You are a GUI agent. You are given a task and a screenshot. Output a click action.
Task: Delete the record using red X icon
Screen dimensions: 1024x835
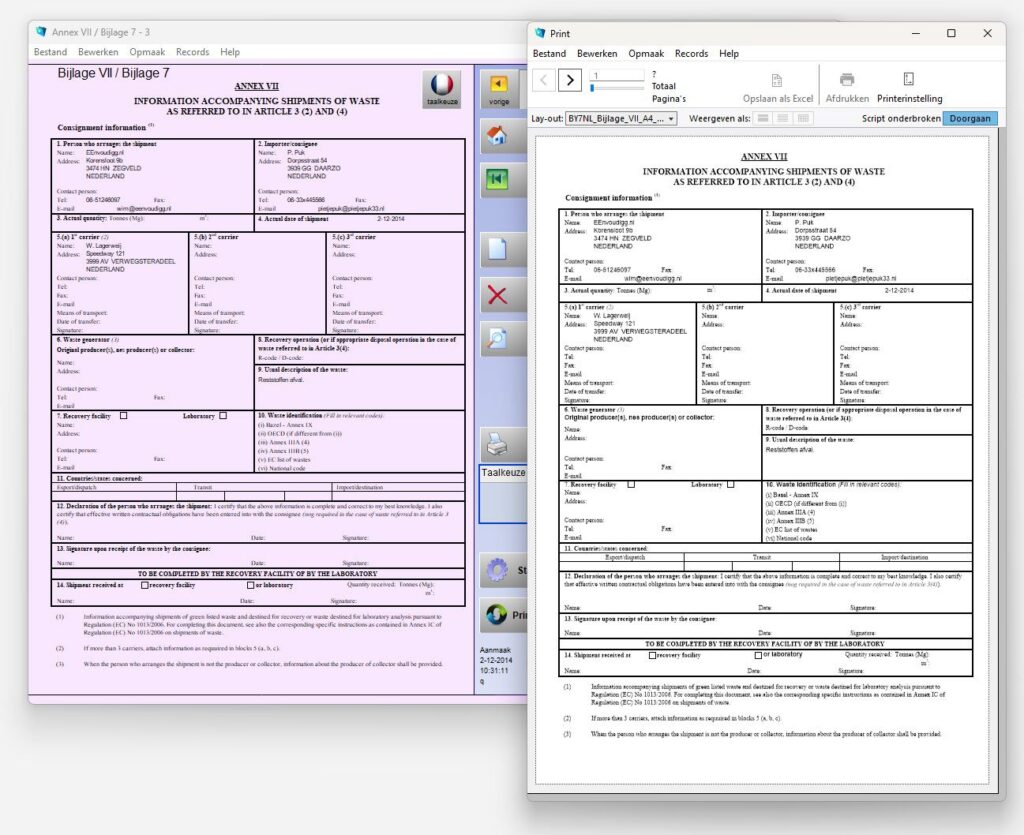pos(499,295)
